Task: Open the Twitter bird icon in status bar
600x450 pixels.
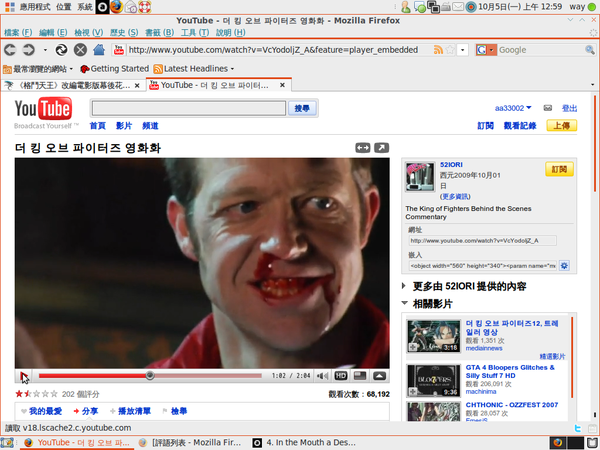Action: click(578, 428)
